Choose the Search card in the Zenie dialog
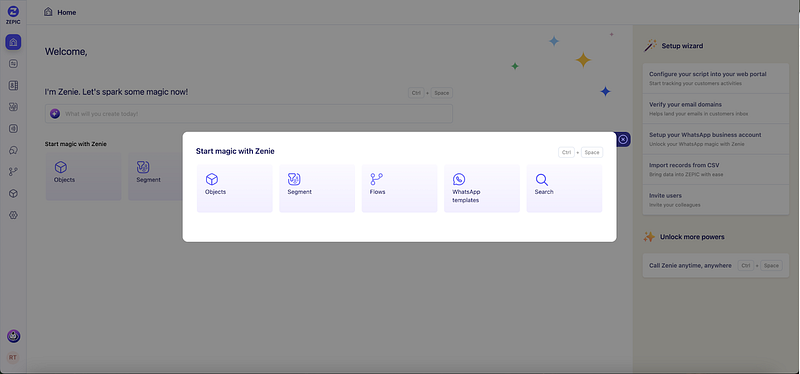 click(564, 188)
